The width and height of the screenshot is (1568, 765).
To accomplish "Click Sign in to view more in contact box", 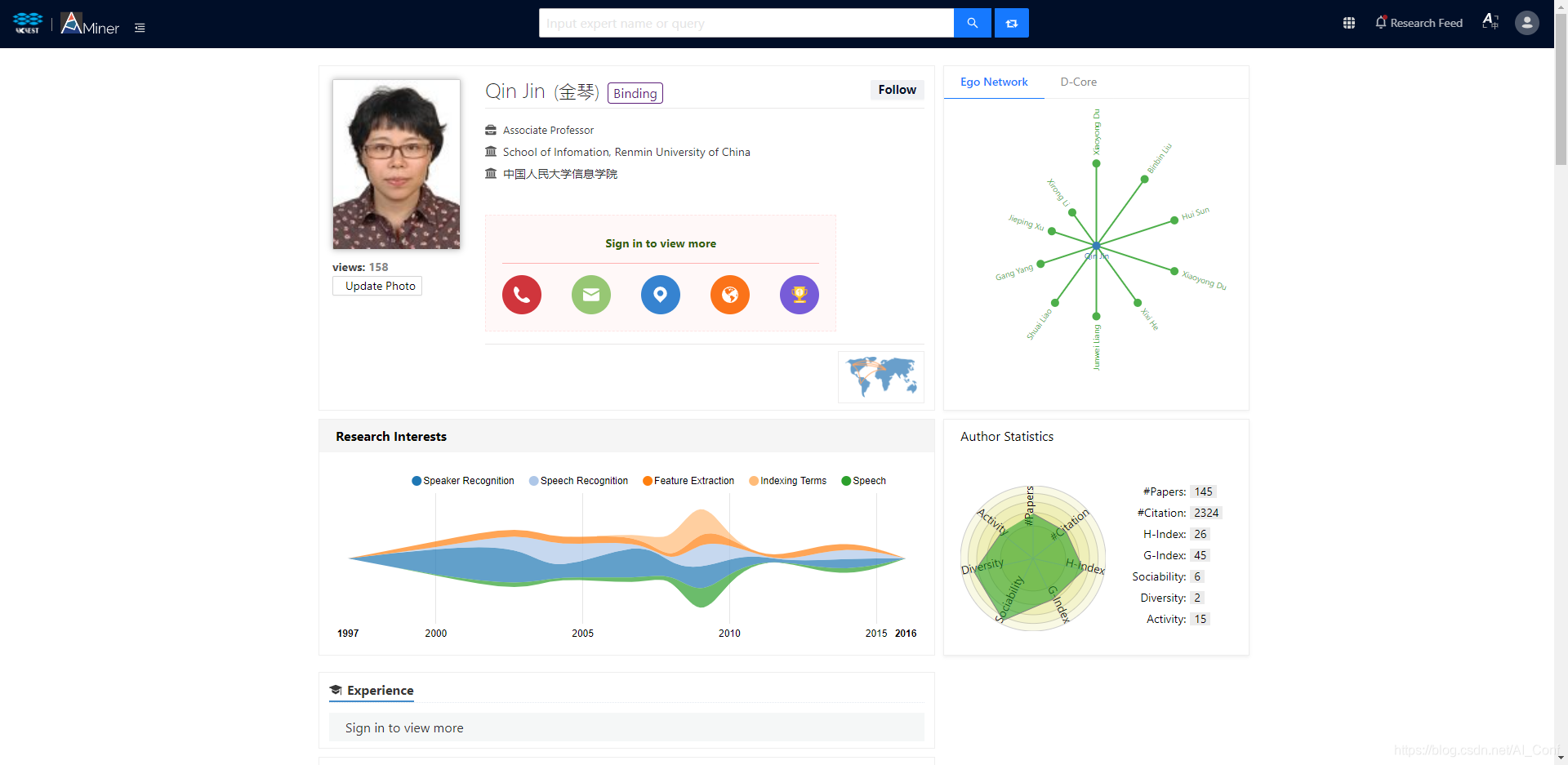I will (661, 243).
